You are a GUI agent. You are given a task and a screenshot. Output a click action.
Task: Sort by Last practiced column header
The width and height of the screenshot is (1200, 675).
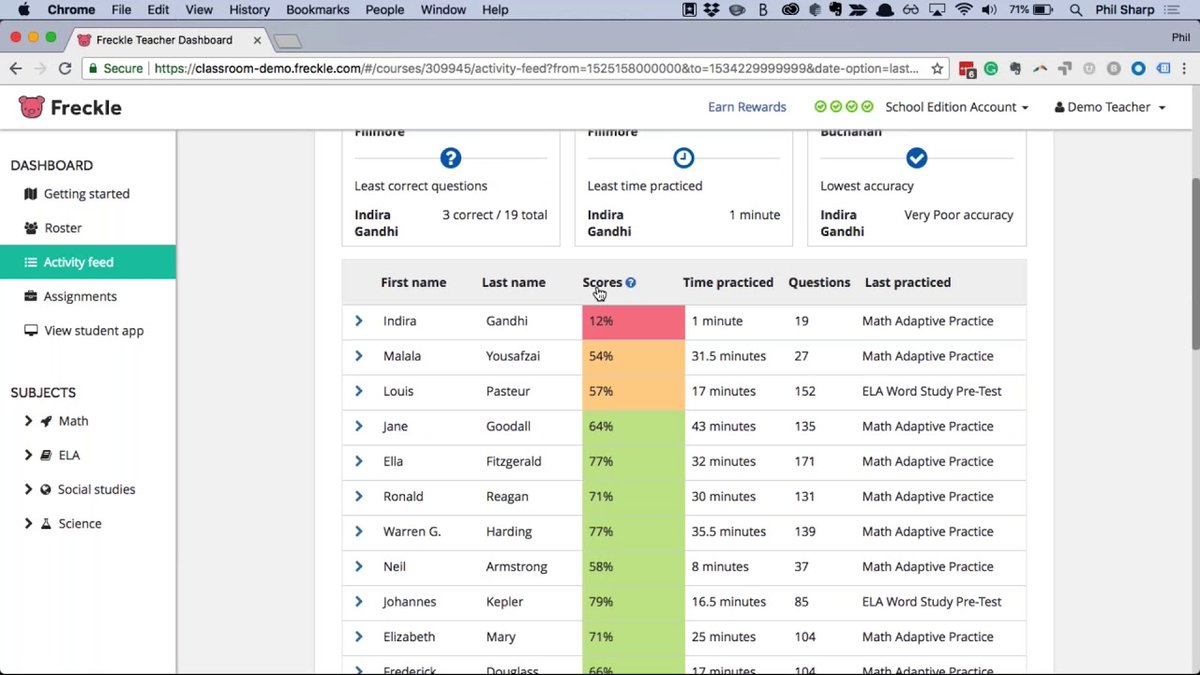[x=908, y=283]
